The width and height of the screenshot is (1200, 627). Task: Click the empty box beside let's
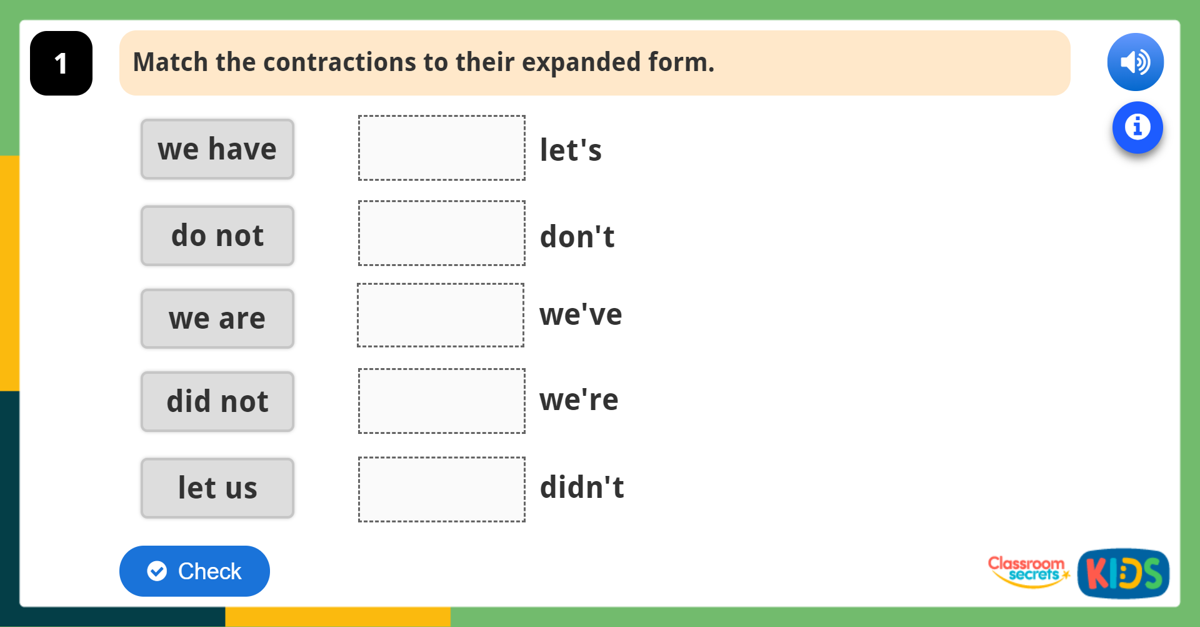click(x=442, y=148)
